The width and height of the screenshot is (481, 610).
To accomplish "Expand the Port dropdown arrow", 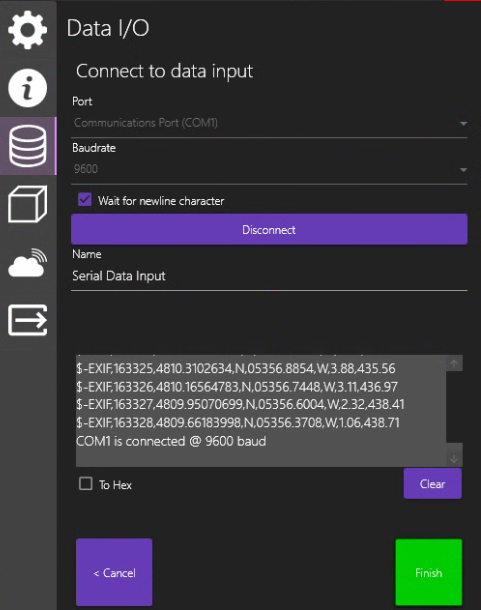I will pyautogui.click(x=463, y=124).
